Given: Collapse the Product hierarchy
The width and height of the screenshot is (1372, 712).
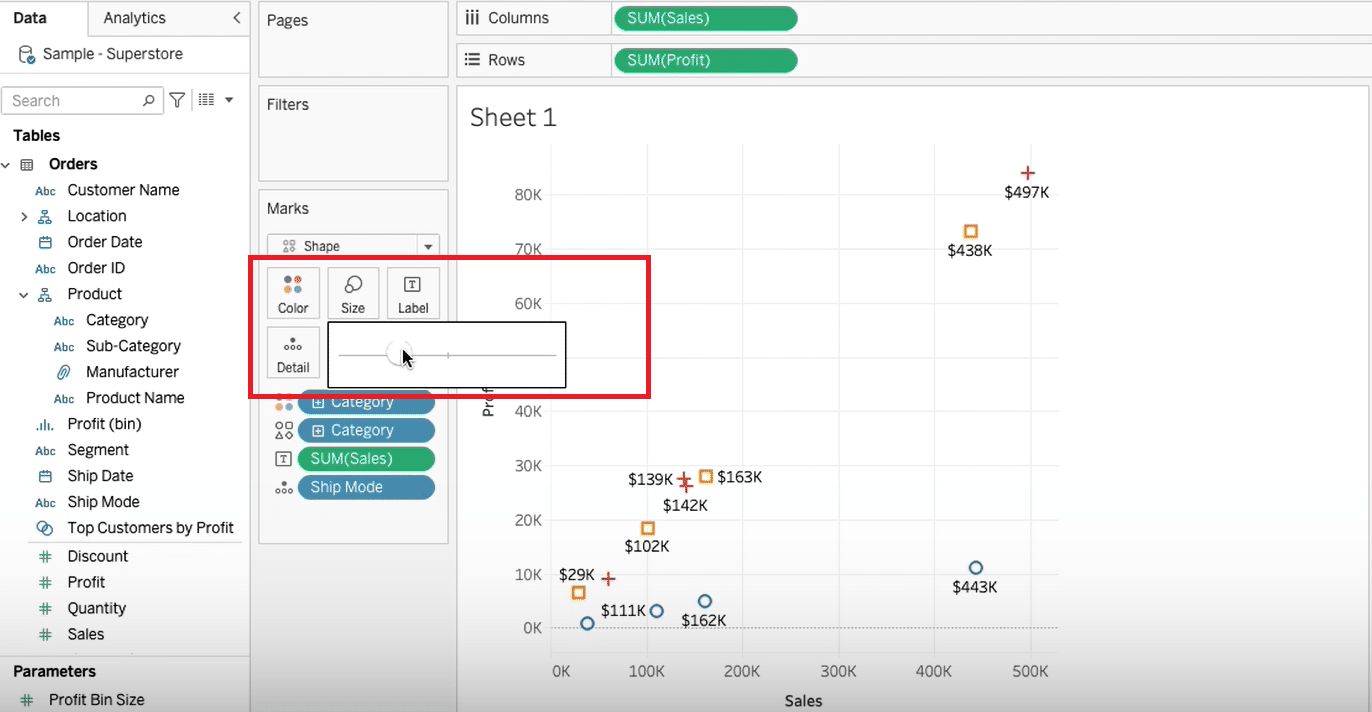Looking at the screenshot, I should (x=23, y=294).
